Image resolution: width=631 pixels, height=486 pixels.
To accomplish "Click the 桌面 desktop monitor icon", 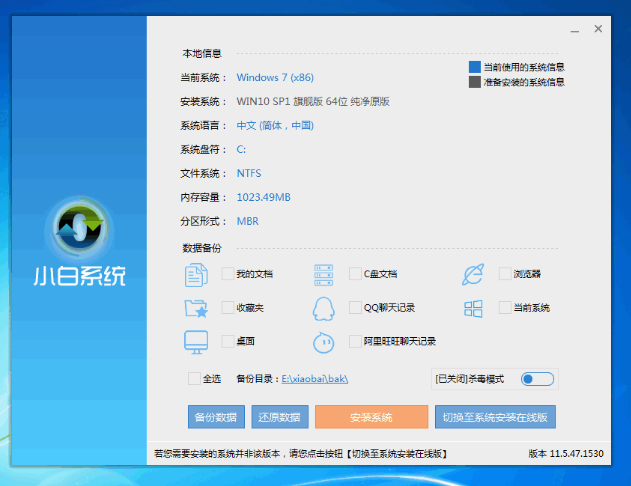I will click(x=195, y=341).
